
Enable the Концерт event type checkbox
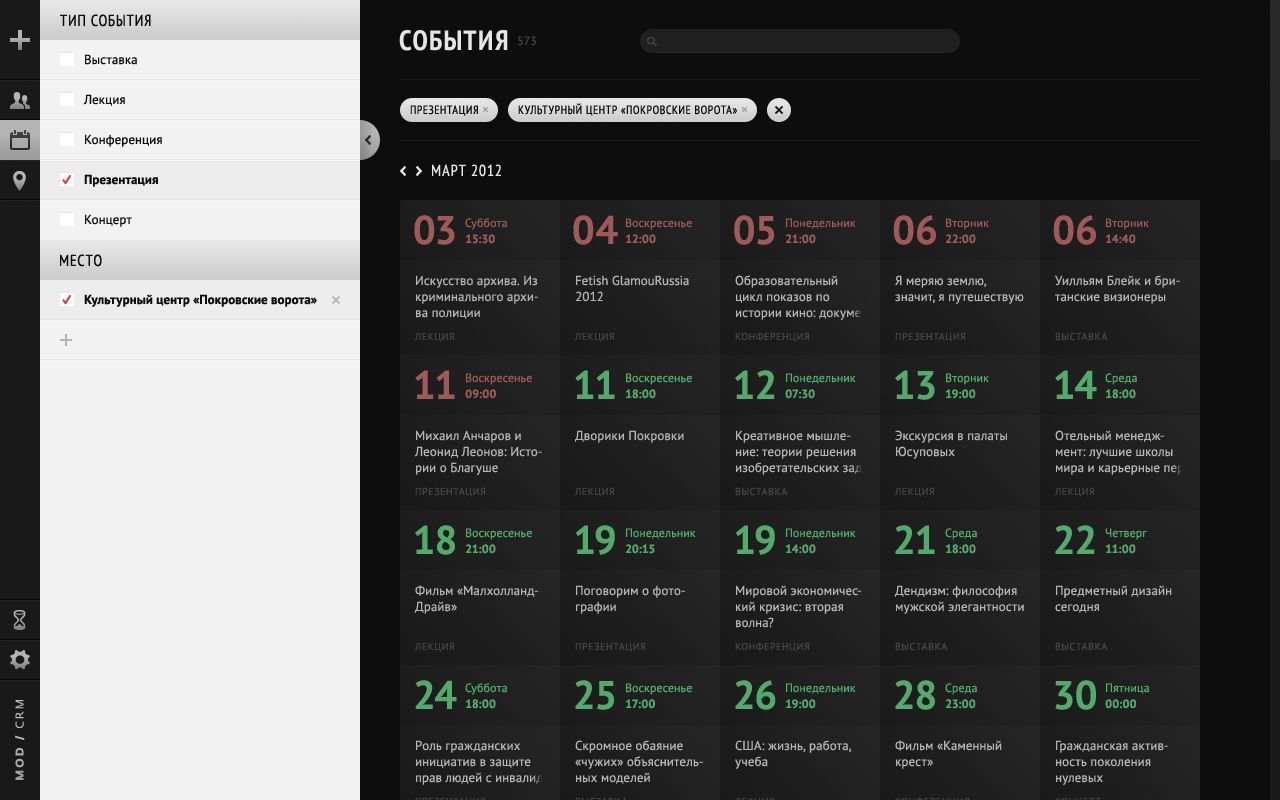[x=67, y=220]
